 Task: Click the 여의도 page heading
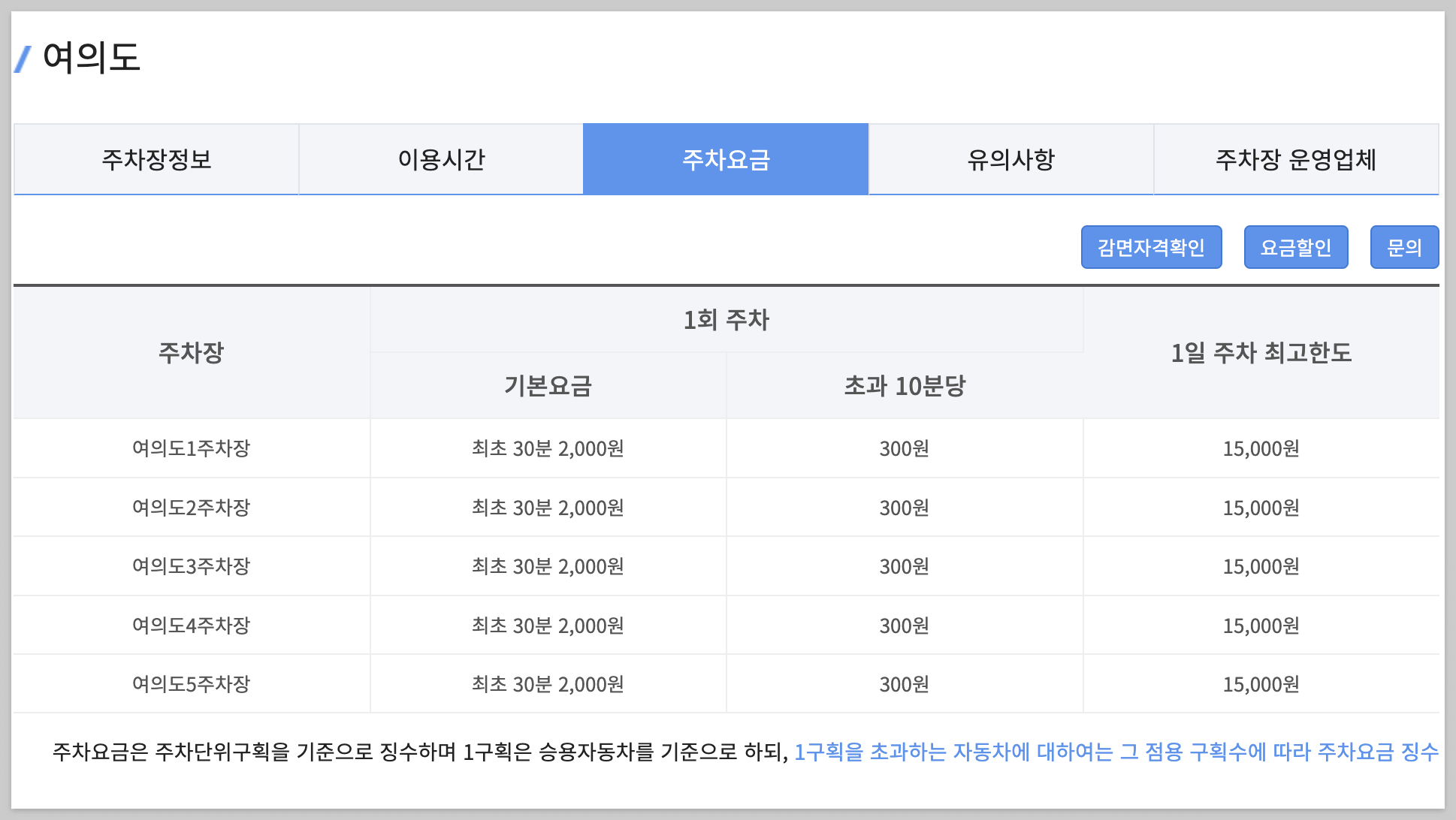92,57
